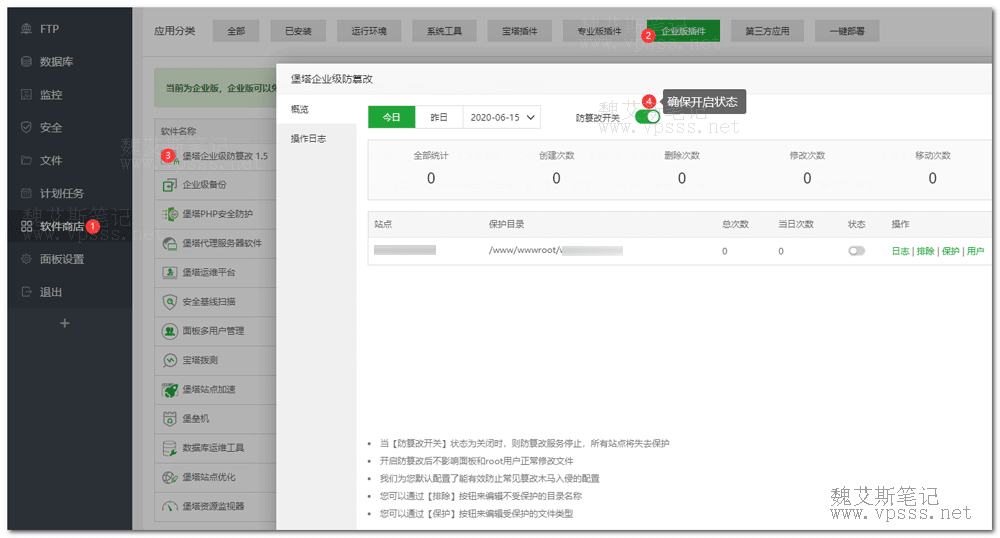
Task: Select the 企业版插件 category tab
Action: [x=683, y=31]
